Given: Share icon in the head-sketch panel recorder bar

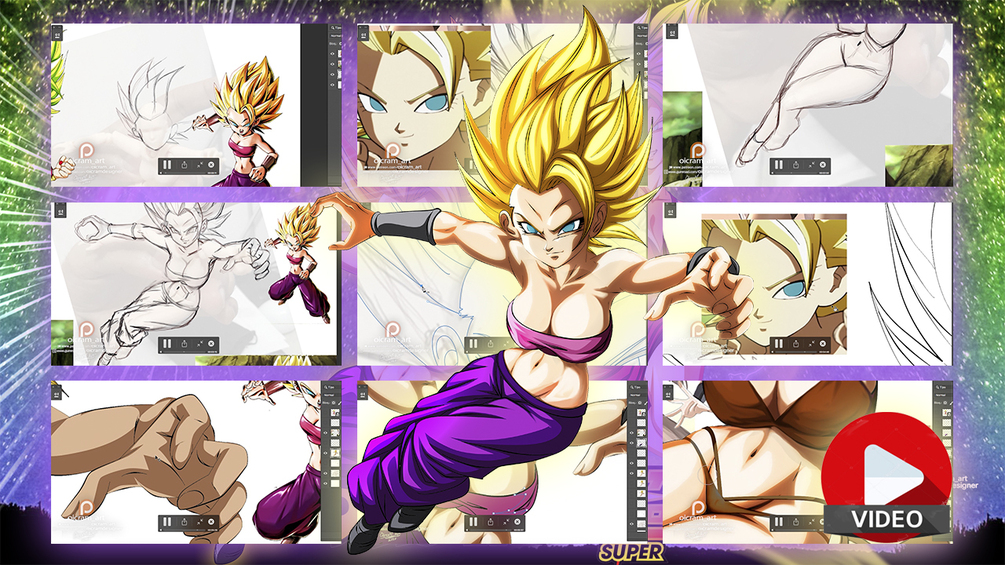Looking at the screenshot, I should point(184,165).
